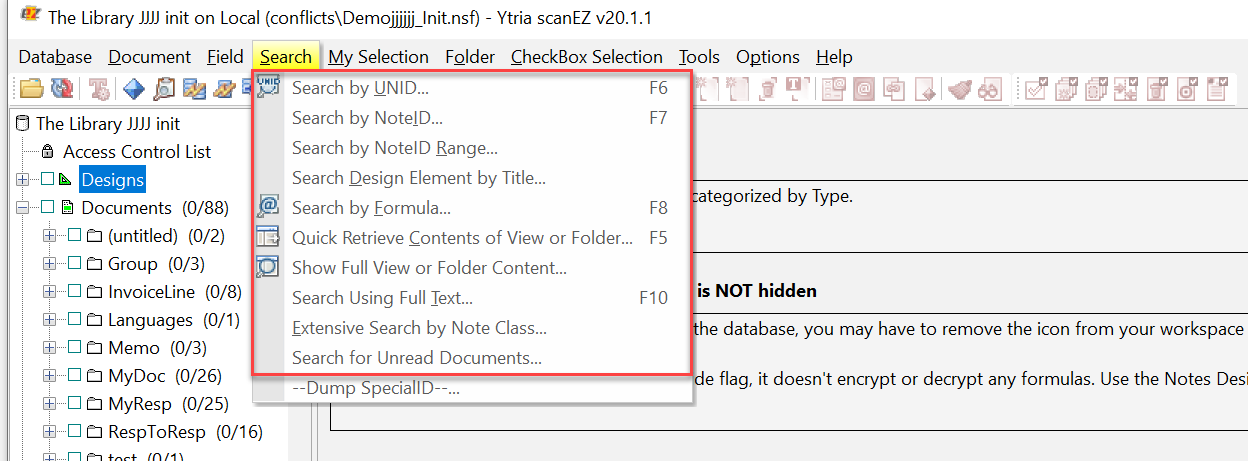
Task: Toggle the Memo folder checkbox
Action: pos(74,348)
